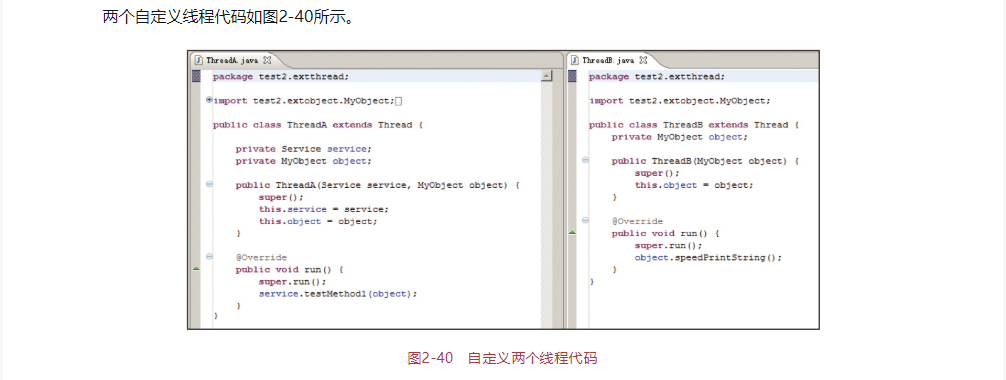Collapse the ThreadA constructor fold
The height and width of the screenshot is (380, 1006).
click(x=209, y=185)
